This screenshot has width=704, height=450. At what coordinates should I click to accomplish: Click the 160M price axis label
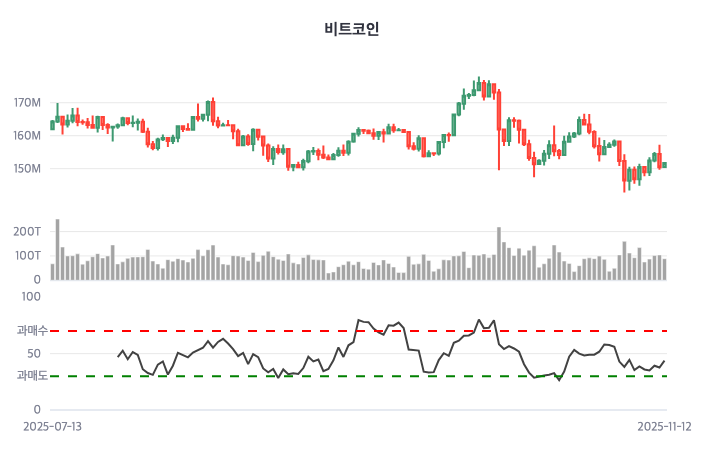click(x=27, y=136)
